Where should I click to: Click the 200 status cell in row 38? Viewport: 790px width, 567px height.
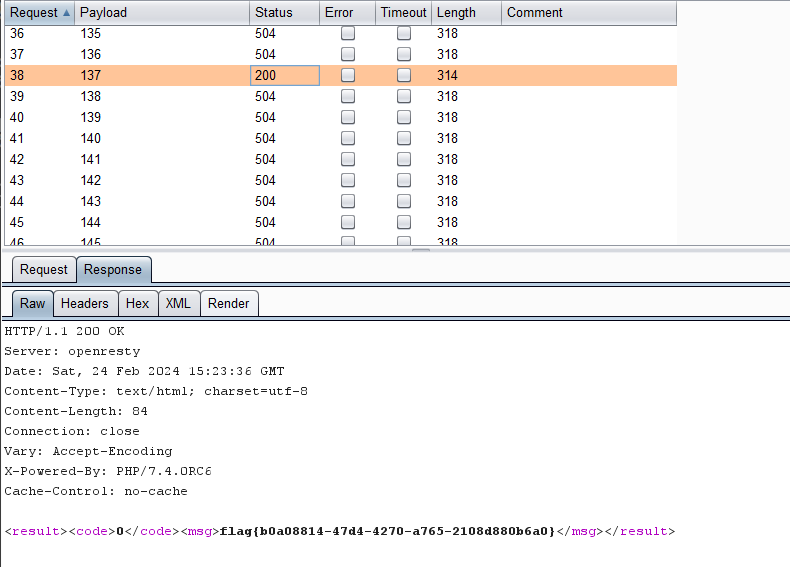(284, 75)
